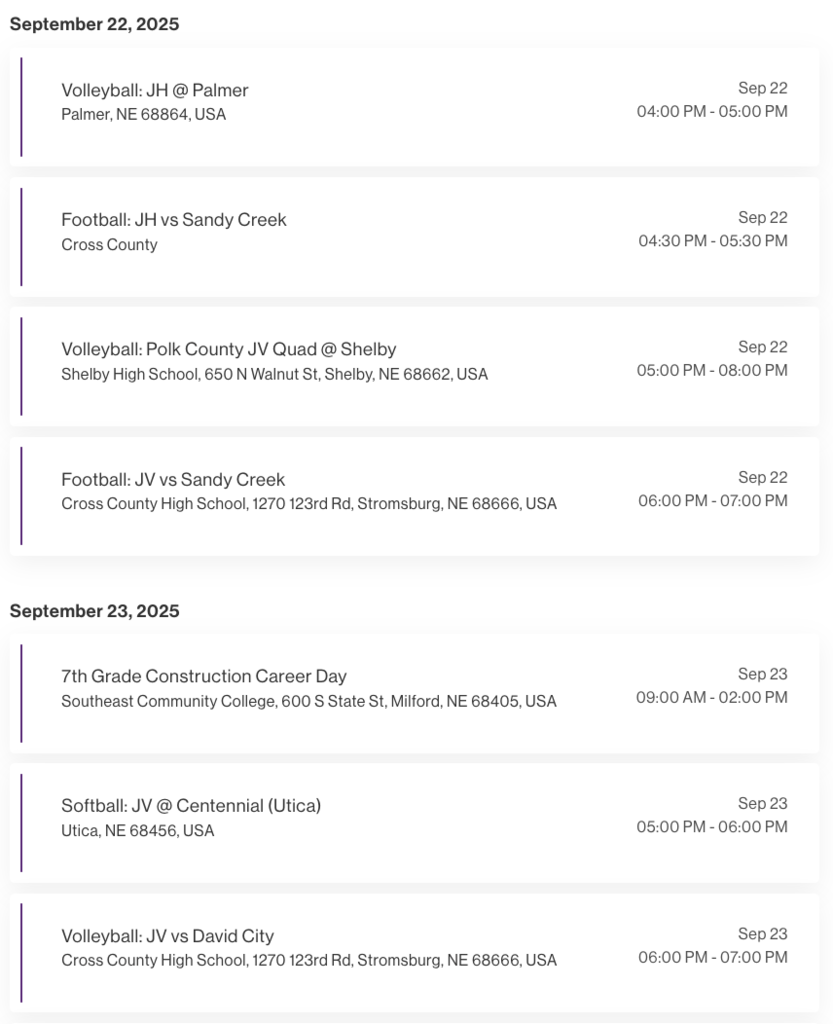Click the 05:00 PM - 08:00 PM time

712,371
